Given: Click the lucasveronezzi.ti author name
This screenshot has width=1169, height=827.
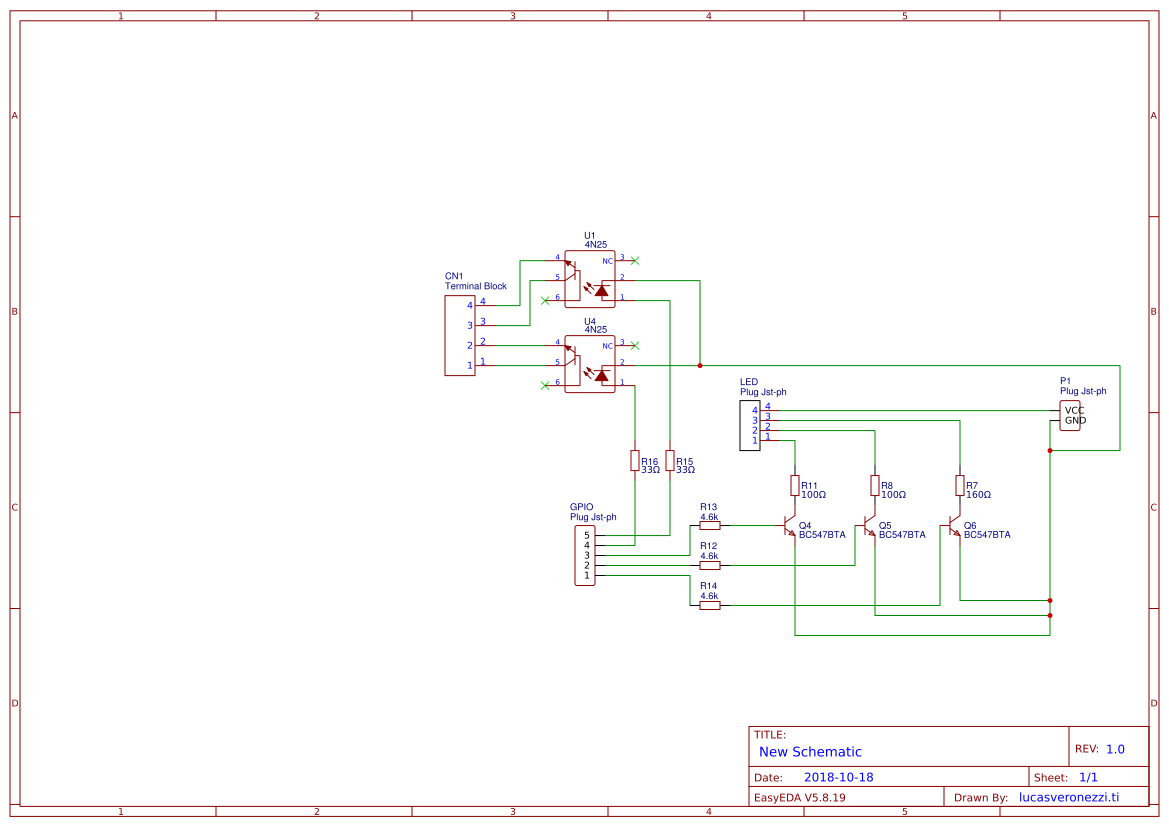Looking at the screenshot, I should point(1067,797).
